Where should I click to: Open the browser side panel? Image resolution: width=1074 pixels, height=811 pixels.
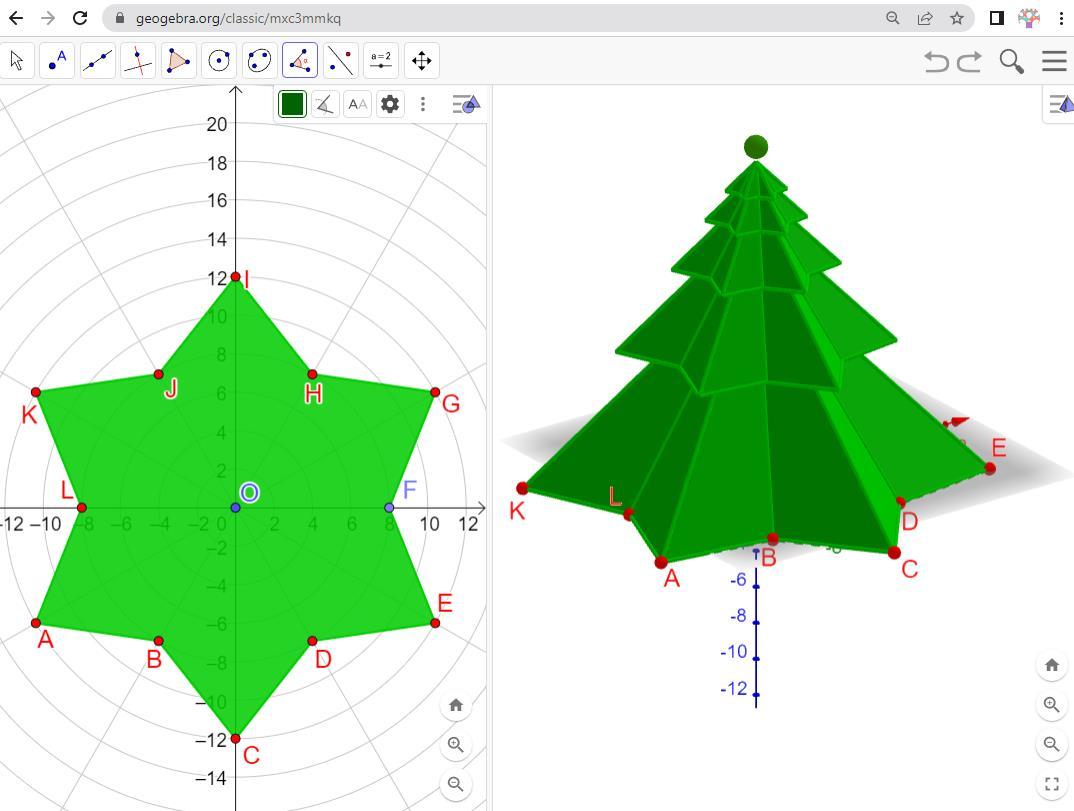[x=997, y=18]
